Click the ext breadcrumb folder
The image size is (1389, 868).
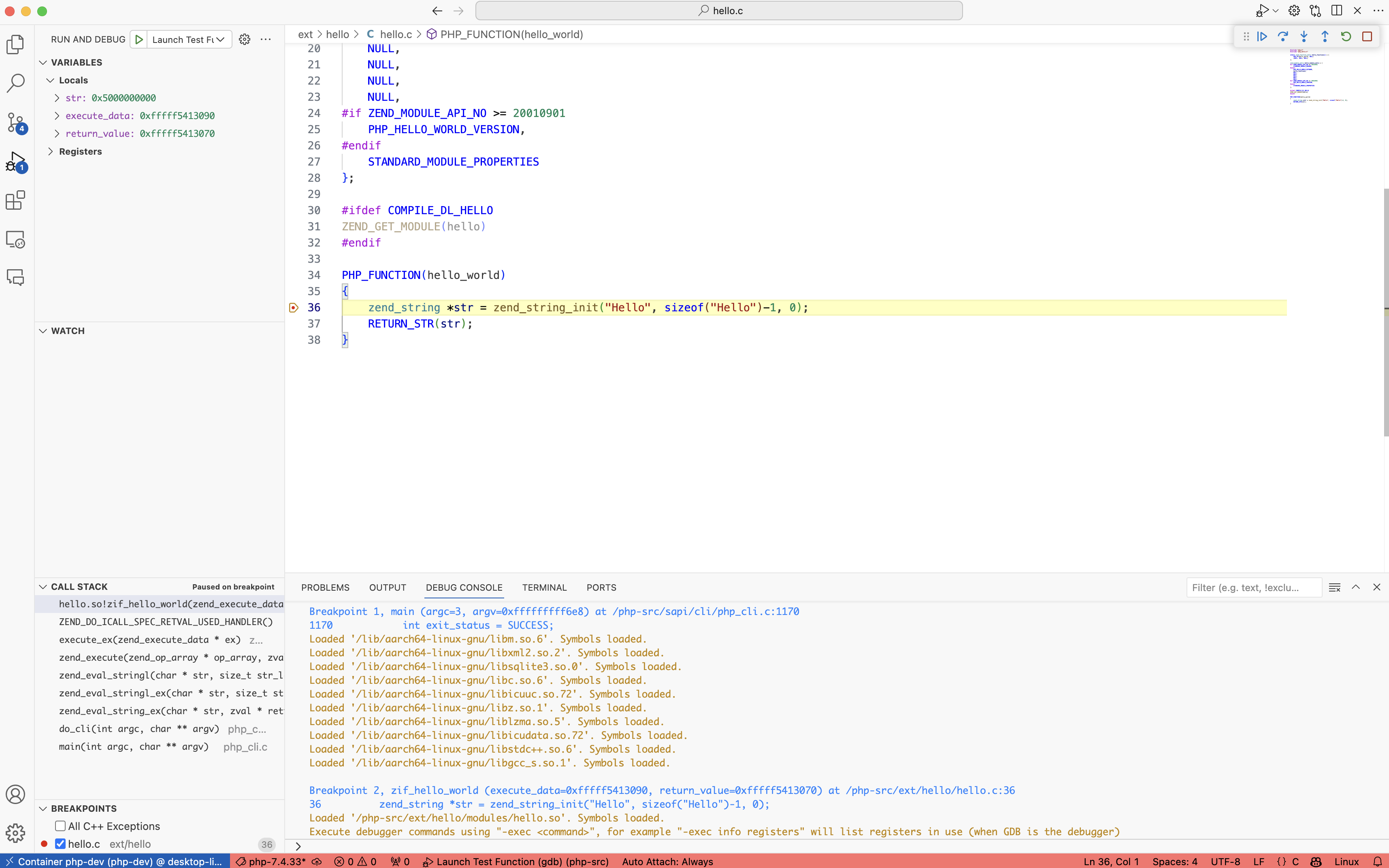pyautogui.click(x=305, y=34)
